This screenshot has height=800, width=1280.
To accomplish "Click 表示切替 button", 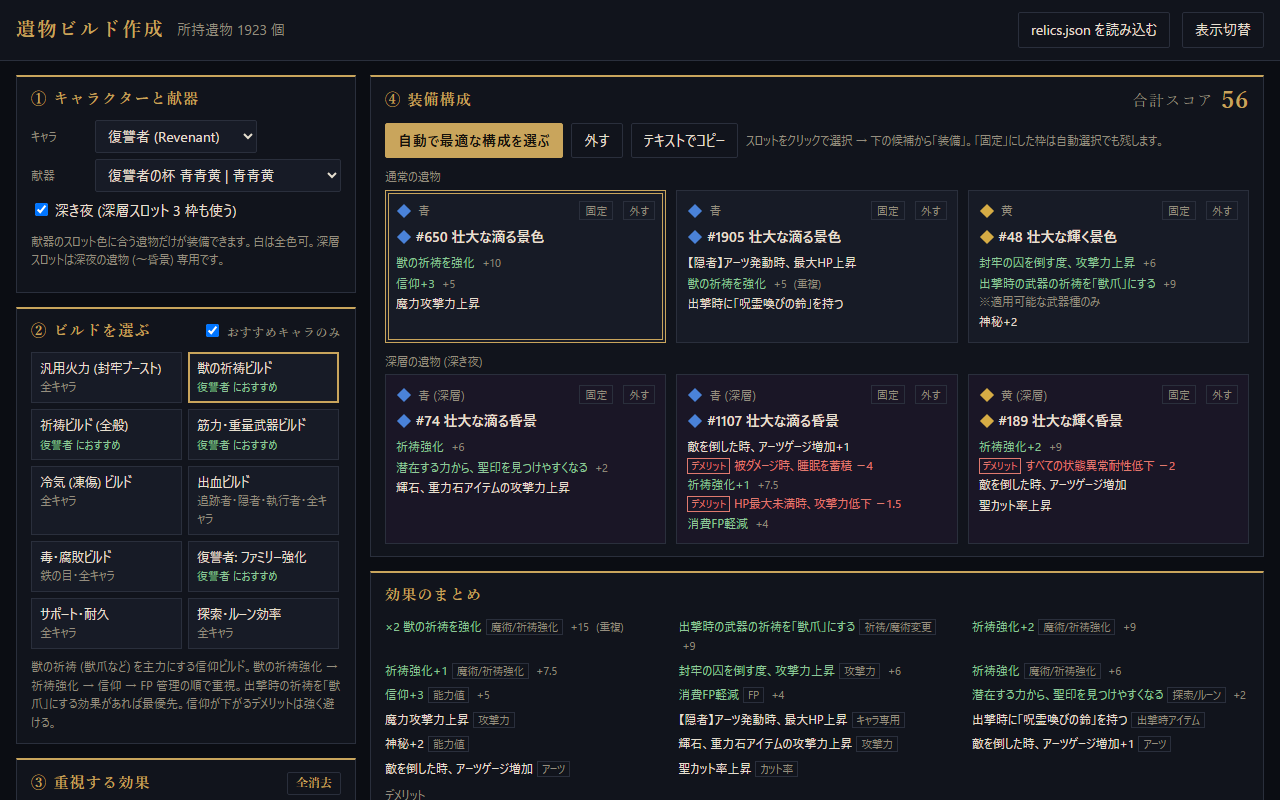I will point(1223,30).
